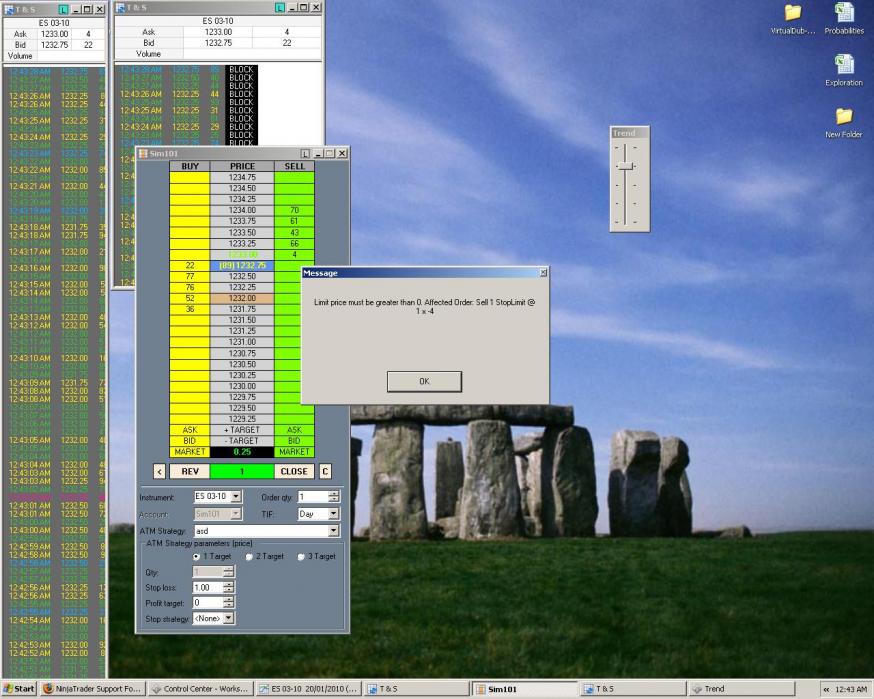Click buy-side bid size 36 cell
Screen dimensions: 874x699
(x=190, y=309)
